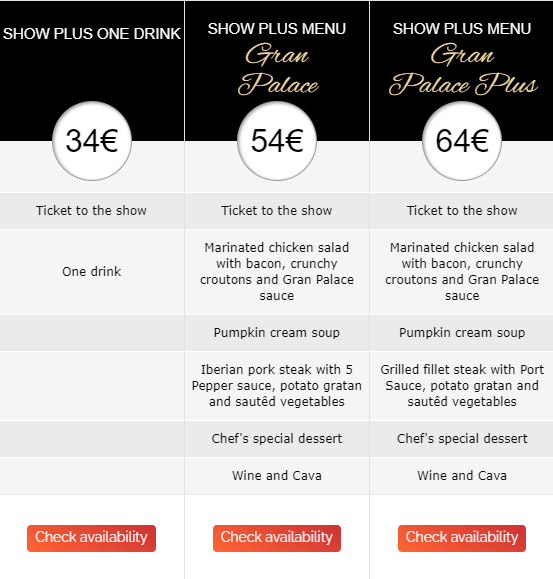This screenshot has height=579, width=553.
Task: Click the gold Gran Palace script title
Action: pos(278,69)
